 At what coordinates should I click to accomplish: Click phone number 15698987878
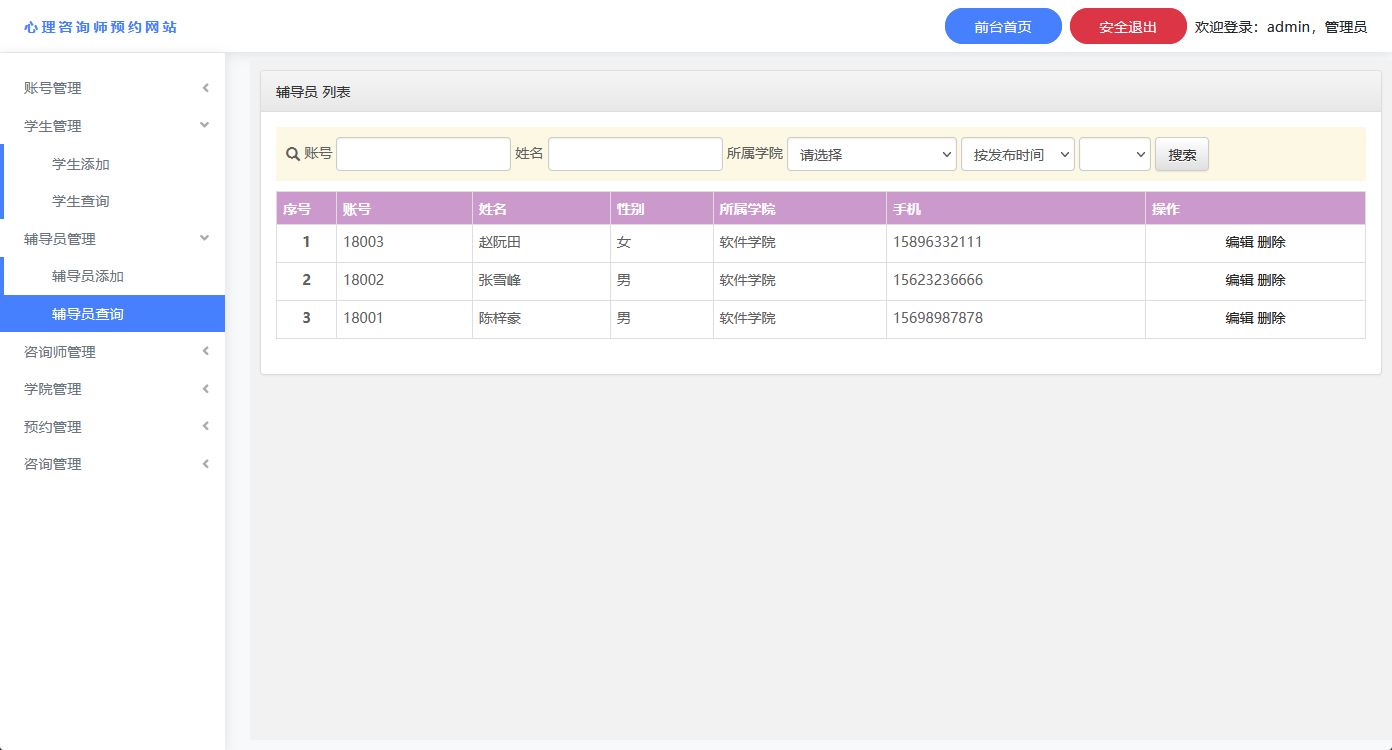pyautogui.click(x=938, y=318)
